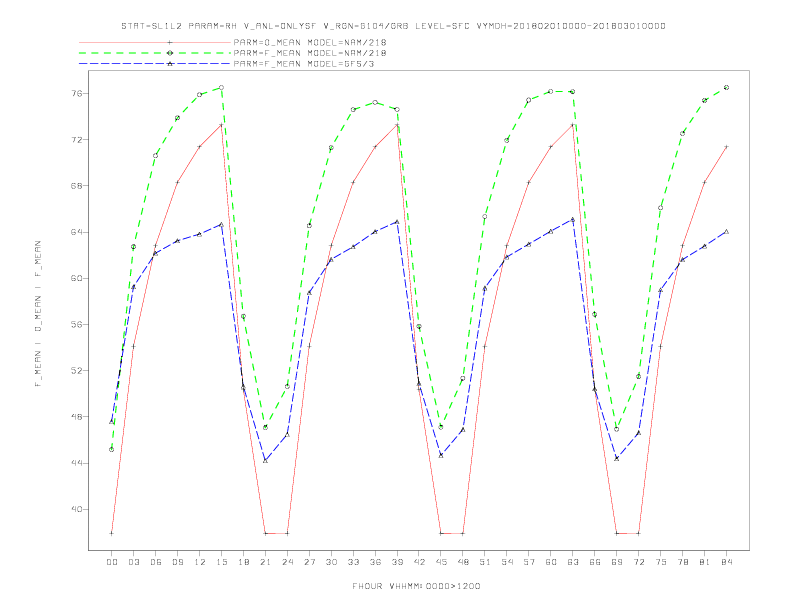Click x-axis tick label 24
The height and width of the screenshot is (612, 792).
[287, 562]
